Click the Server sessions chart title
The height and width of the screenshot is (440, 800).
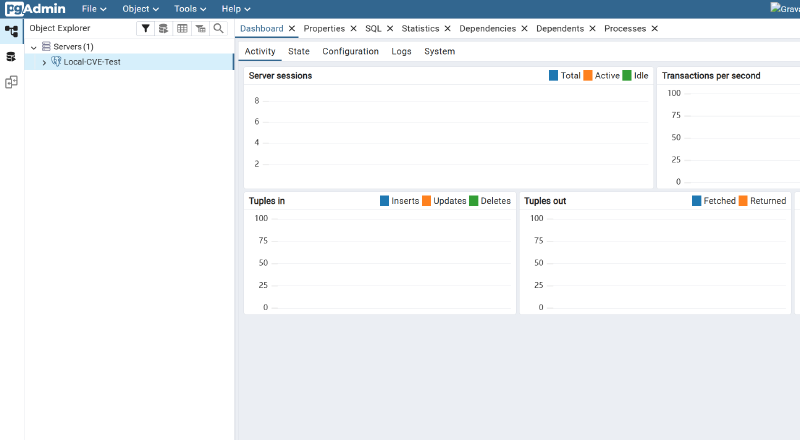point(280,76)
